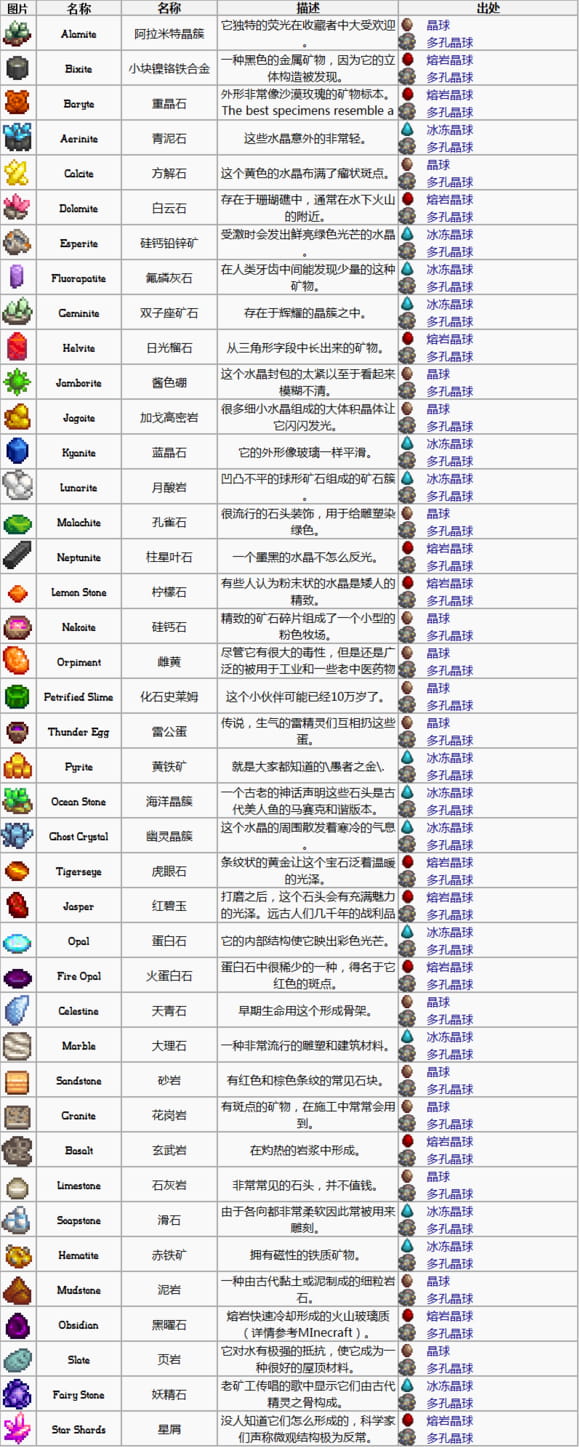Click the Soapstone name text
This screenshot has width=580, height=1448.
pos(79,1220)
